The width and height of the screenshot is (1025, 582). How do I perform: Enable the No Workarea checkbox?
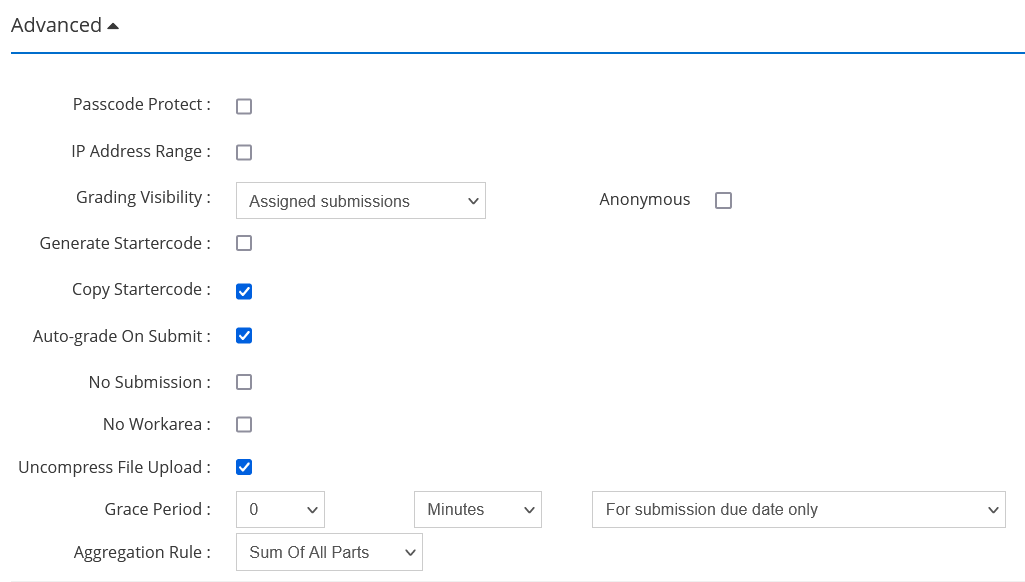coord(244,424)
